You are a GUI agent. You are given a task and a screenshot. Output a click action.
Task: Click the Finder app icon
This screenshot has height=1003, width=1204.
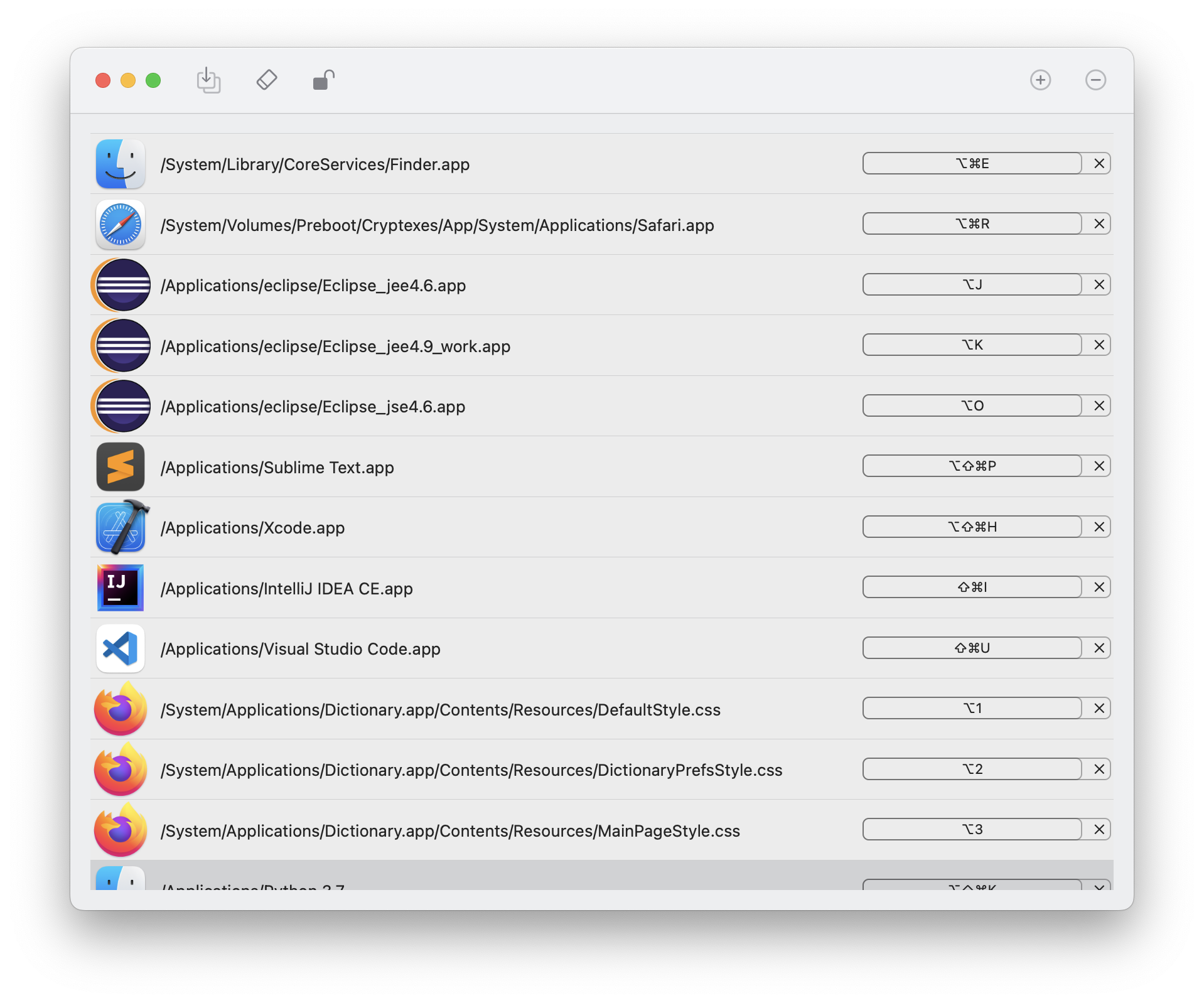click(x=121, y=164)
